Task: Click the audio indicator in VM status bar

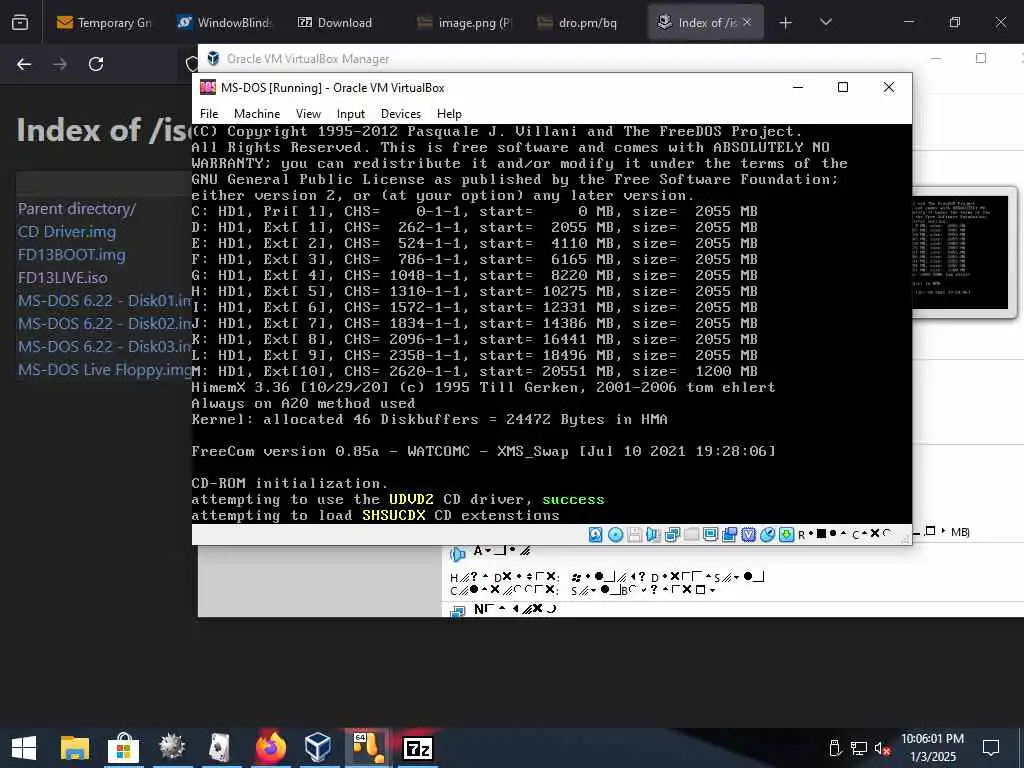Action: click(x=653, y=535)
